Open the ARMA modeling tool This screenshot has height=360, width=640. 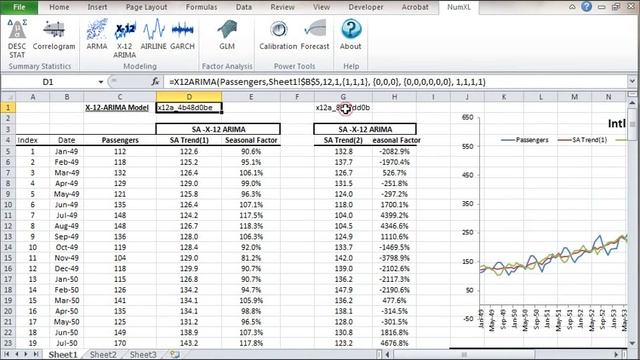tap(97, 35)
